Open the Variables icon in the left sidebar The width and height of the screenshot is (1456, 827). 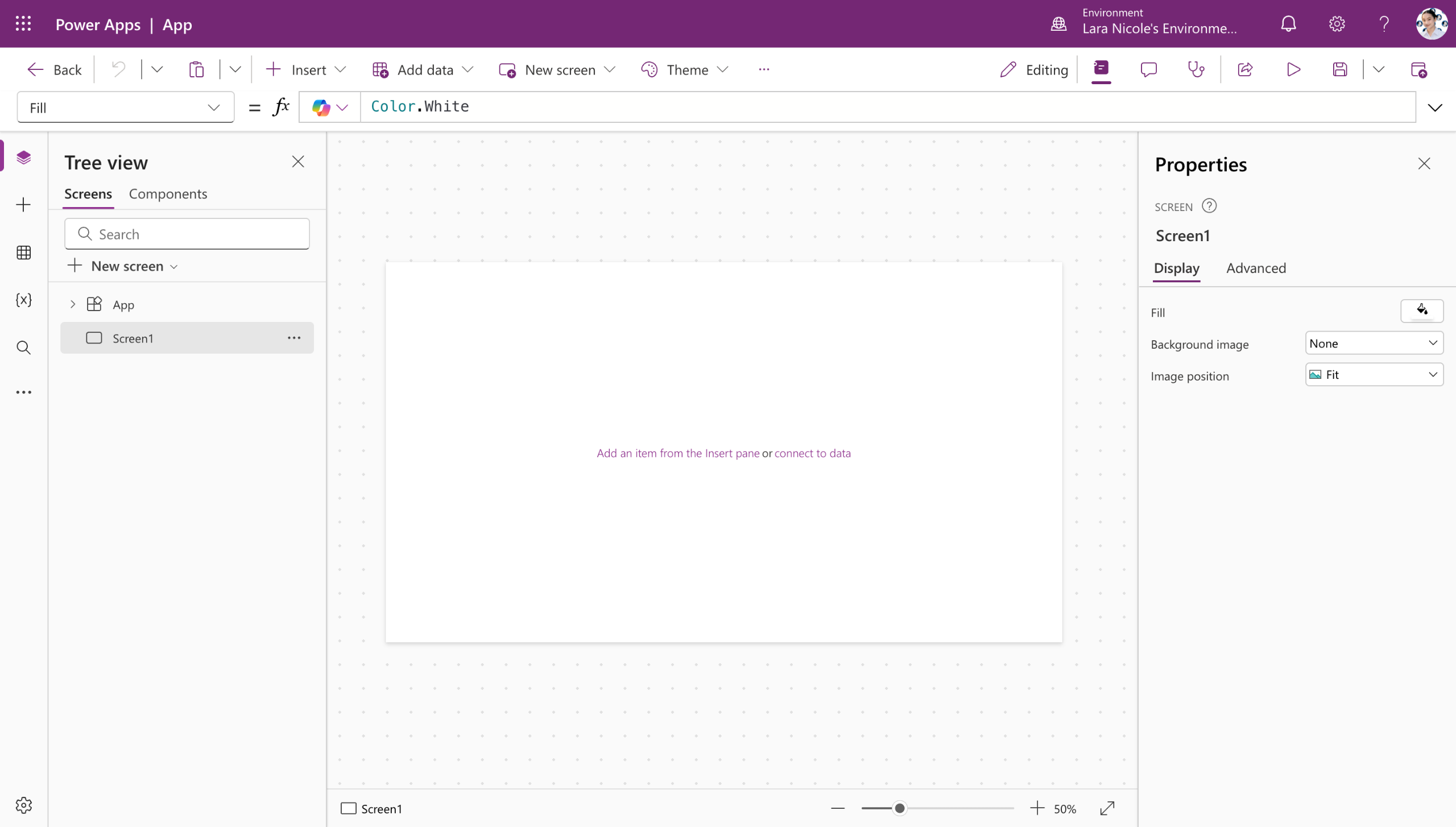[23, 300]
